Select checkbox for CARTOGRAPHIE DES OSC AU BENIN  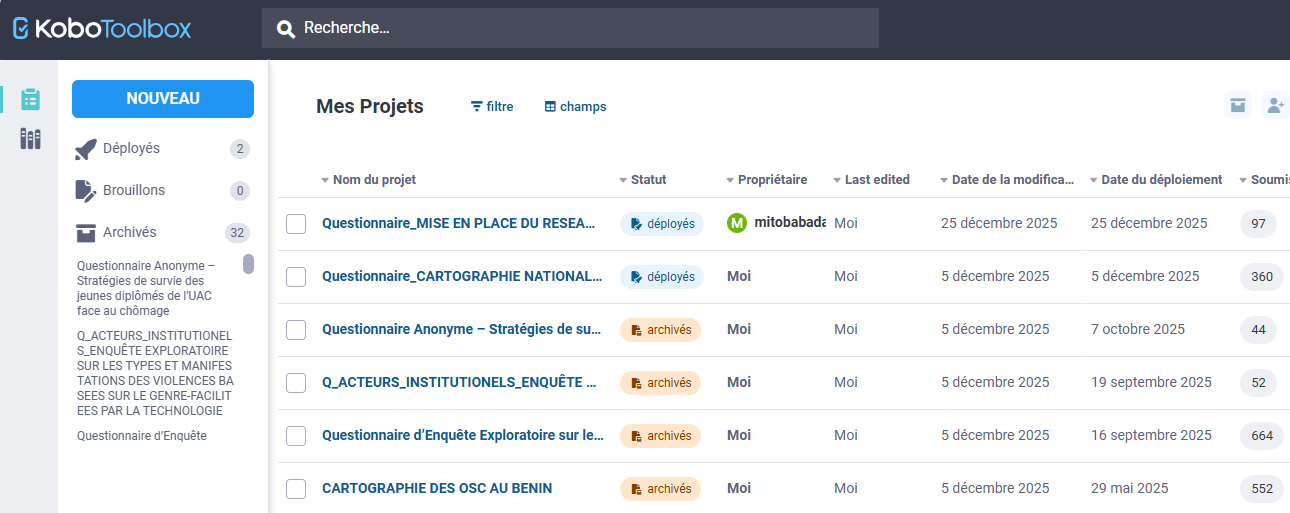296,489
